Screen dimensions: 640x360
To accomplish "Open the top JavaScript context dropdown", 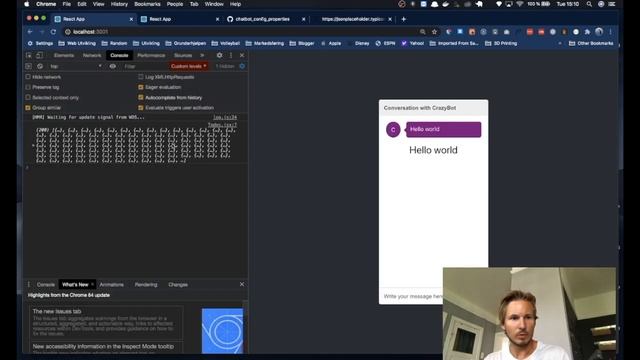I will [76, 66].
